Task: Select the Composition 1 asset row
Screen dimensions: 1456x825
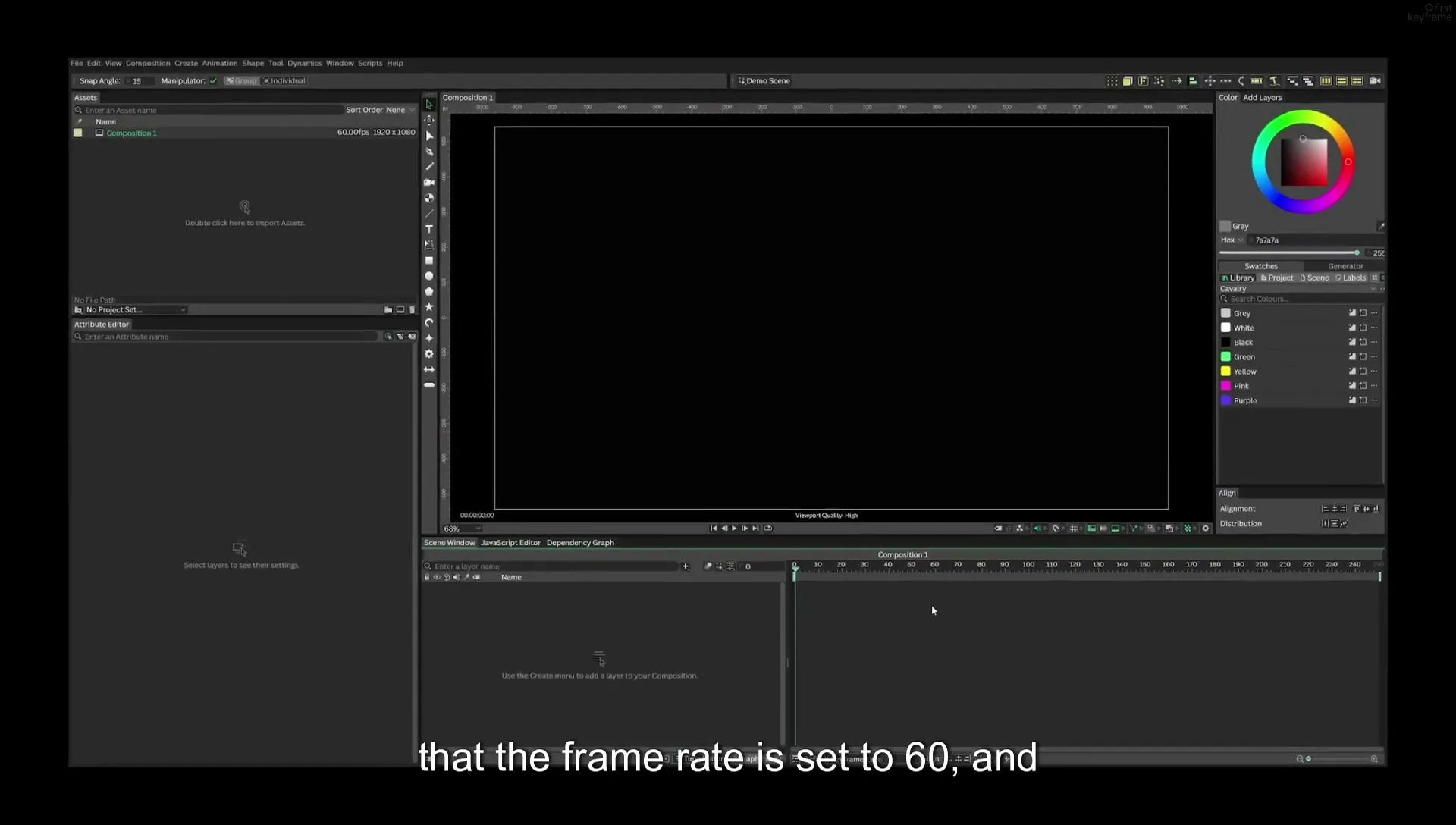Action: pos(244,133)
